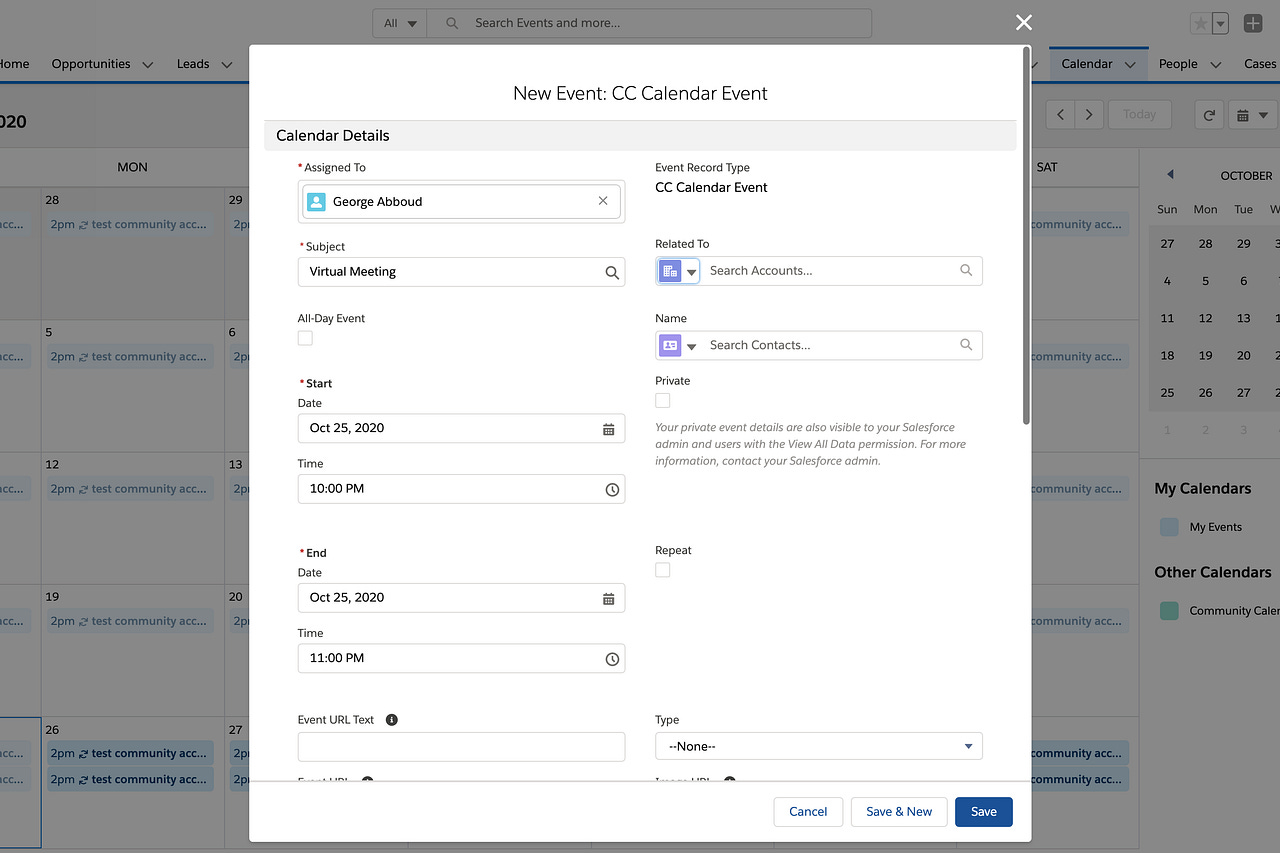Switch to the People tab
The height and width of the screenshot is (853, 1280).
click(x=1178, y=63)
